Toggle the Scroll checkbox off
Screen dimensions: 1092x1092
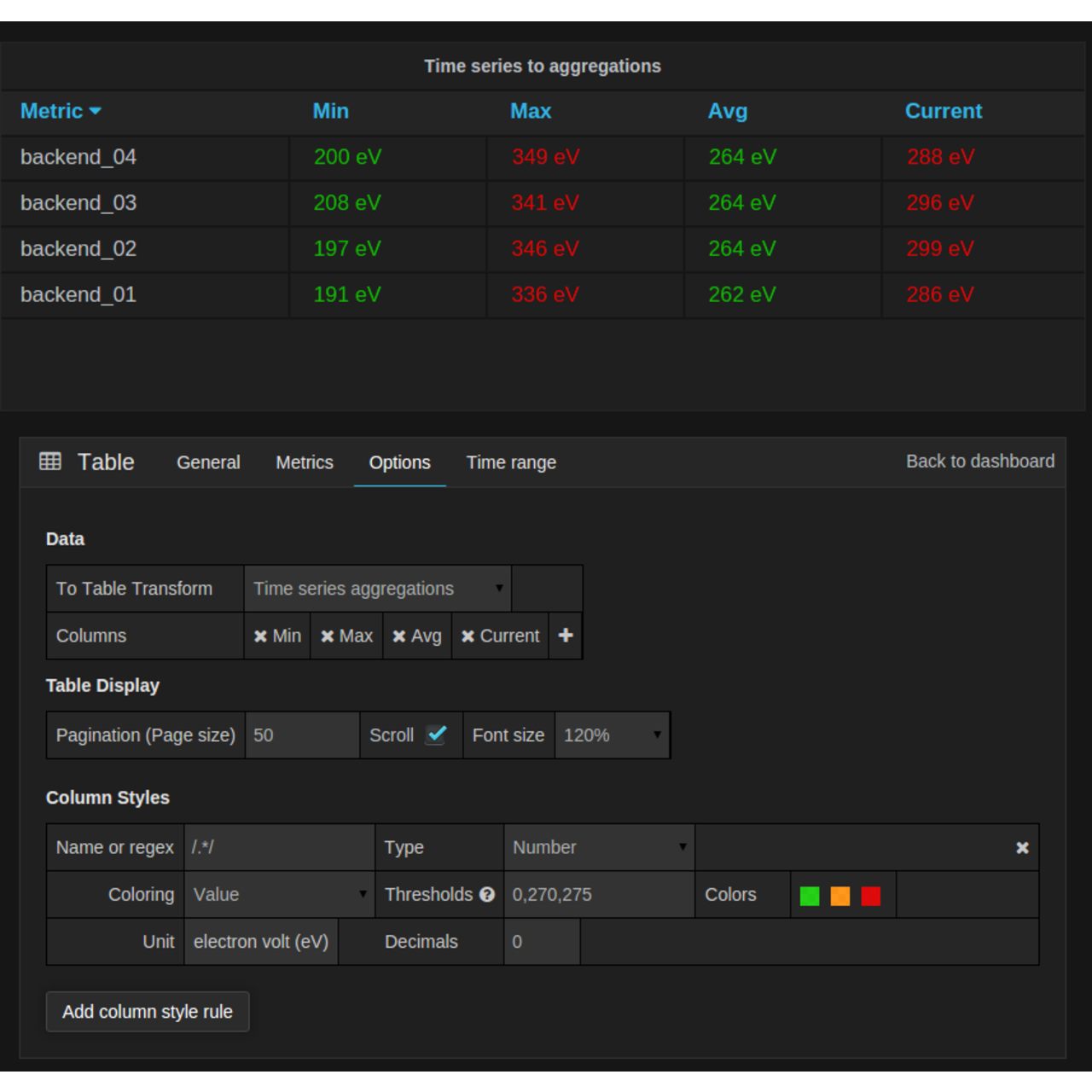436,735
